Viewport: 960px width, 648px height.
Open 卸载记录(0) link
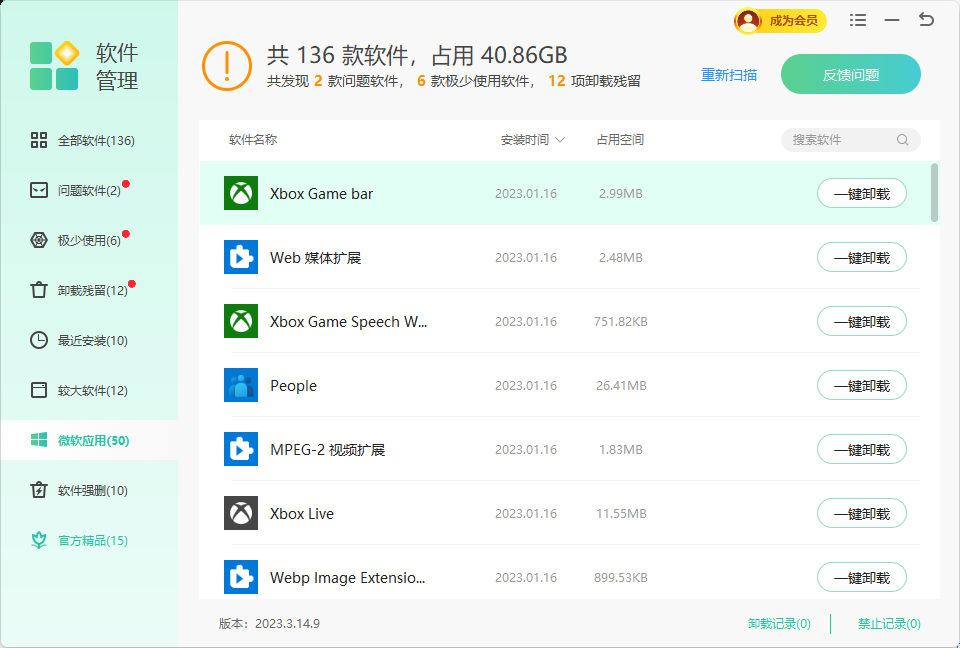coord(779,624)
